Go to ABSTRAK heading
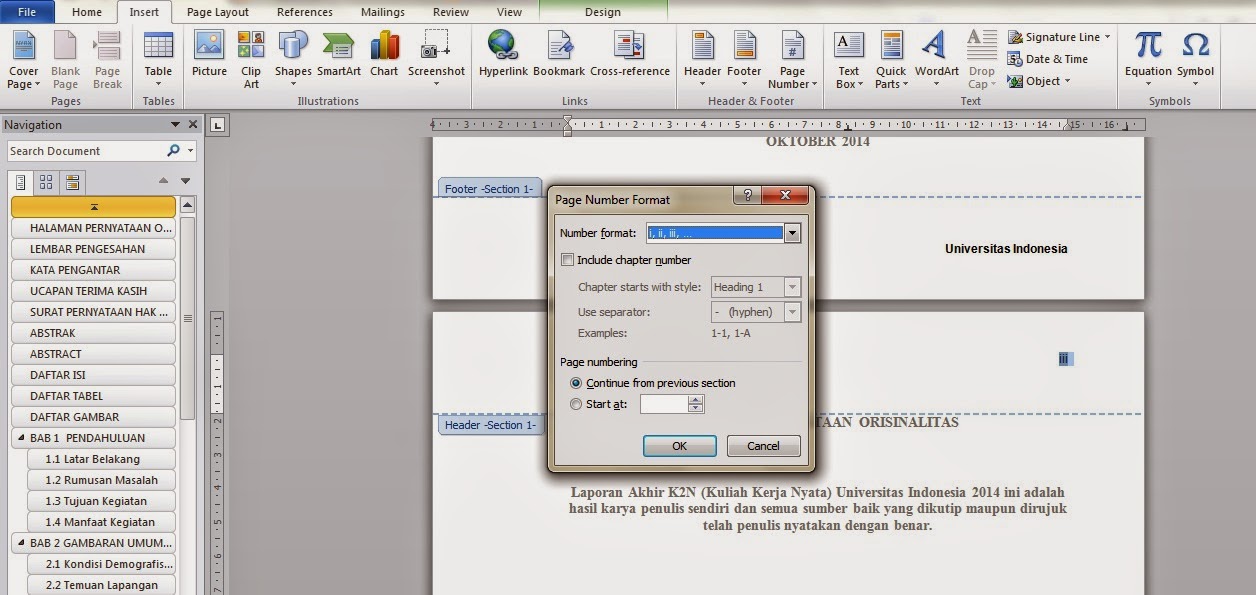Viewport: 1256px width, 595px height. point(93,333)
